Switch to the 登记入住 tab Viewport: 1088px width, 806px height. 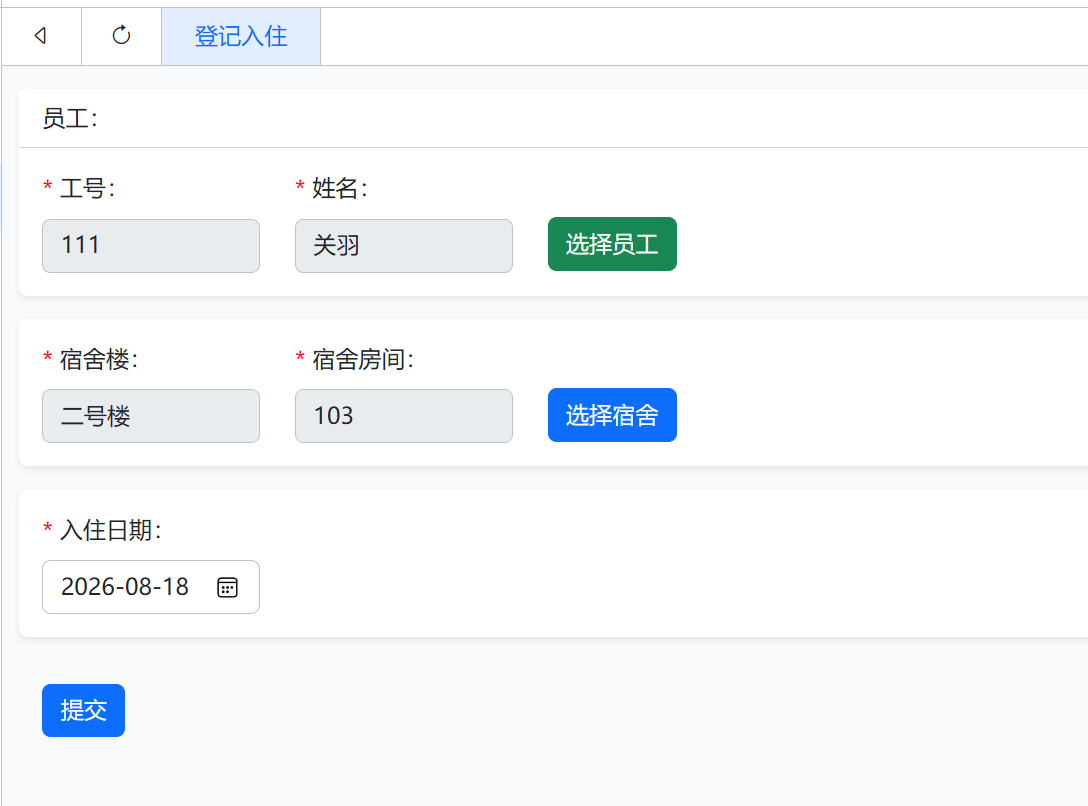[x=241, y=36]
